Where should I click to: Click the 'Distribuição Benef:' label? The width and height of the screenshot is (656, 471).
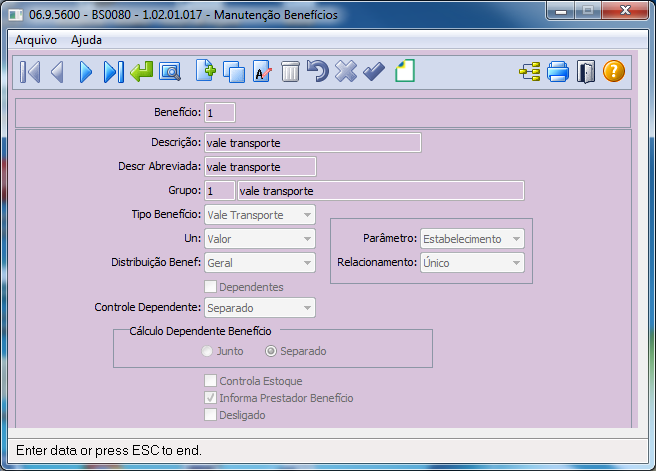click(156, 262)
